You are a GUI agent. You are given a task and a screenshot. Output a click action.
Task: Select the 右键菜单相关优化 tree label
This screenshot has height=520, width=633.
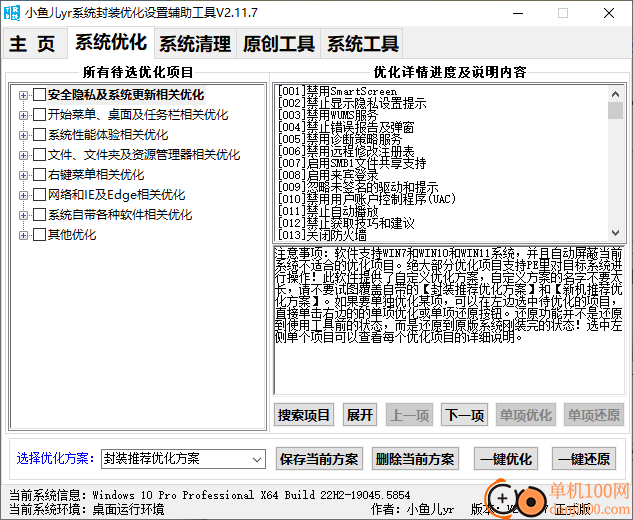tap(96, 175)
